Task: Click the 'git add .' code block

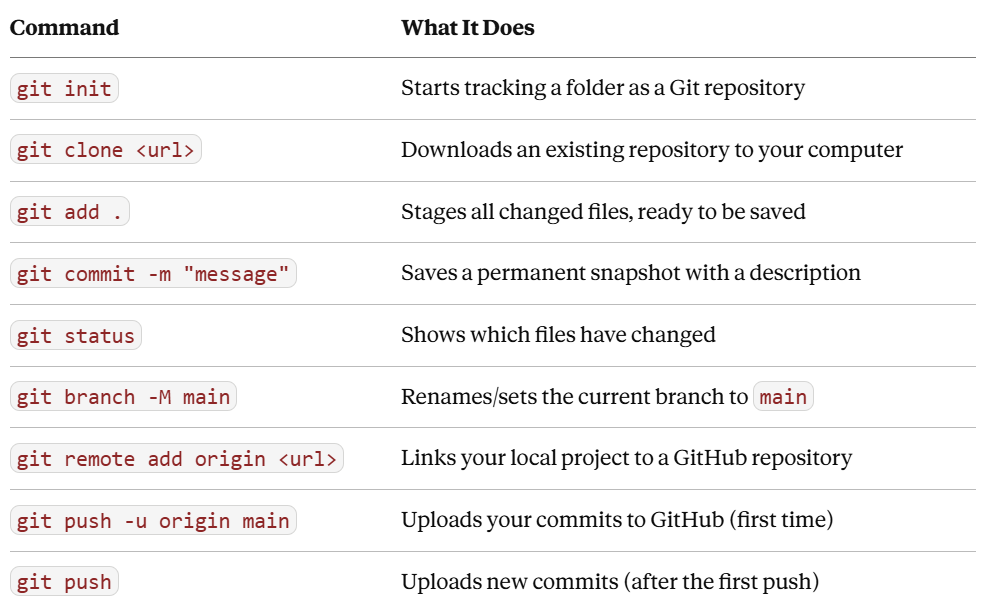Action: point(70,212)
